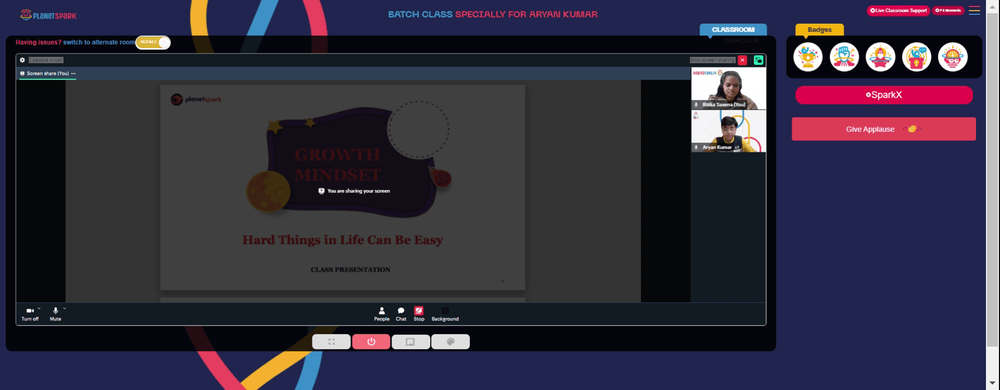Viewport: 1000px width, 390px height.
Task: Click the whiteboard screen button below video
Action: [410, 342]
